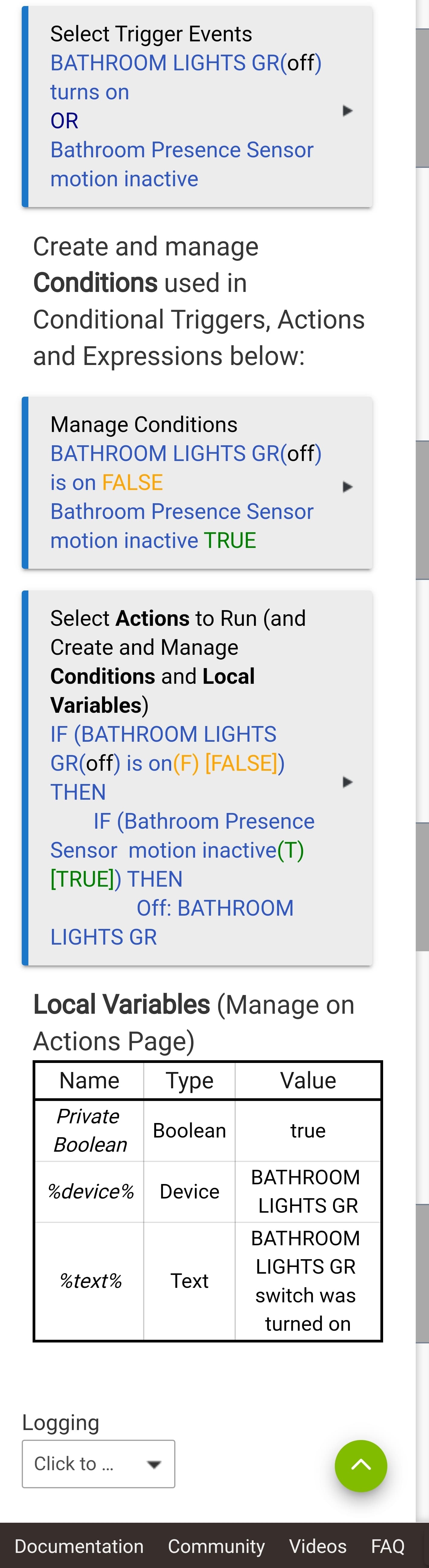
Task: Click the page scrollbar on the right
Action: pyautogui.click(x=422, y=761)
